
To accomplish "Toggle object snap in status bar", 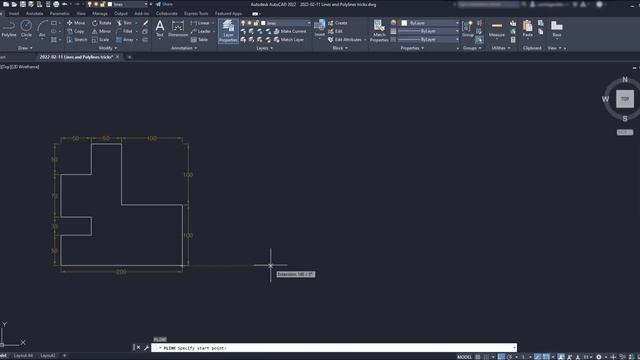I will point(546,357).
